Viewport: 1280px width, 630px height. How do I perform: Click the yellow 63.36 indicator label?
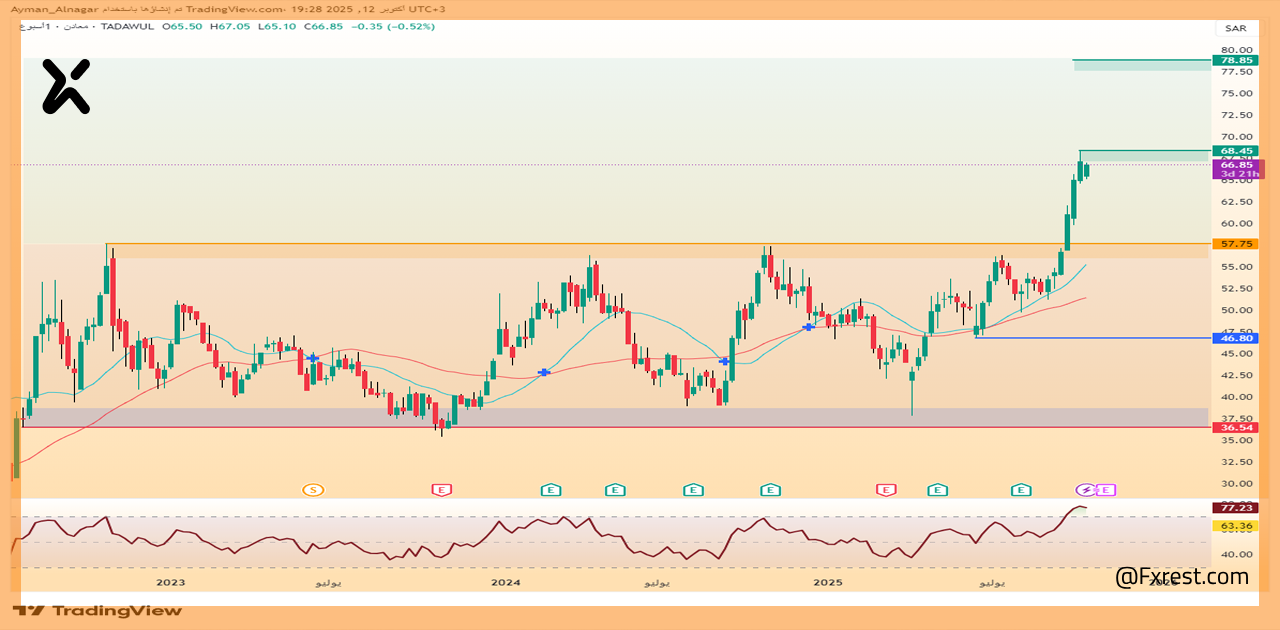(x=1234, y=525)
